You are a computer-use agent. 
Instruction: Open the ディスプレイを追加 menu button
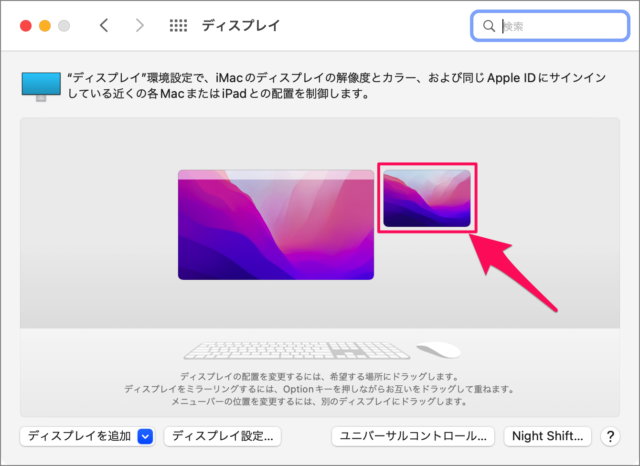pos(87,436)
